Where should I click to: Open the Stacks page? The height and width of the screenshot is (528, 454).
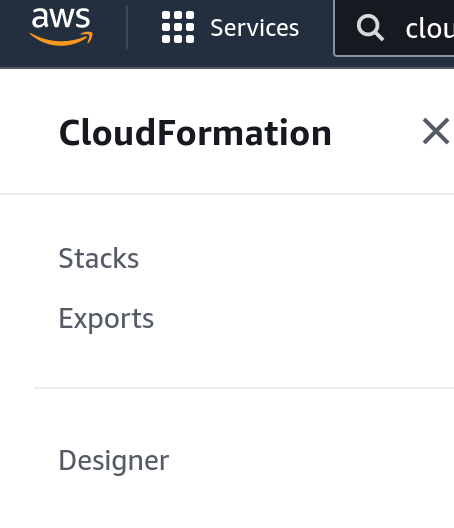99,258
